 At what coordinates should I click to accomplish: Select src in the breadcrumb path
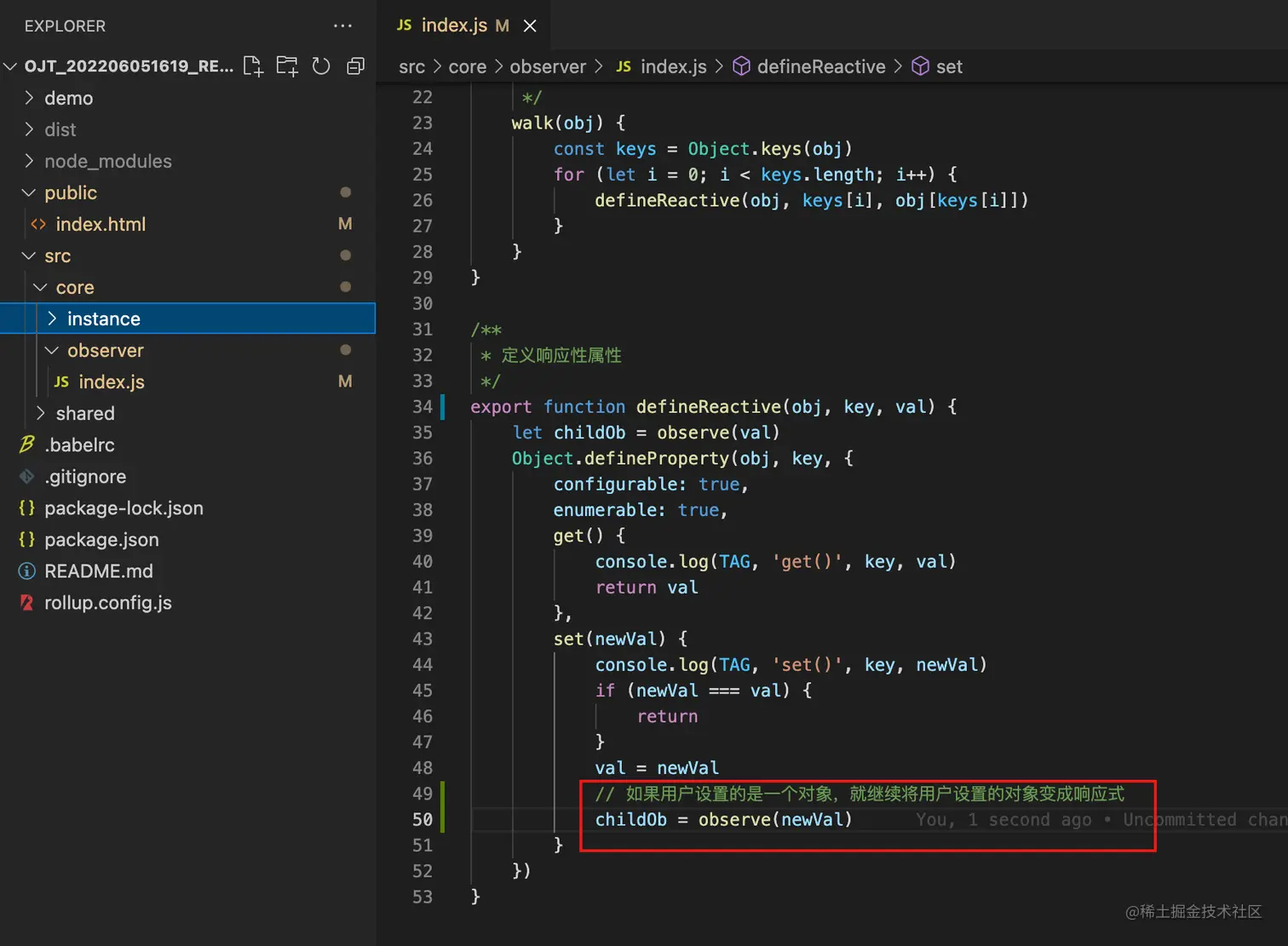[411, 66]
